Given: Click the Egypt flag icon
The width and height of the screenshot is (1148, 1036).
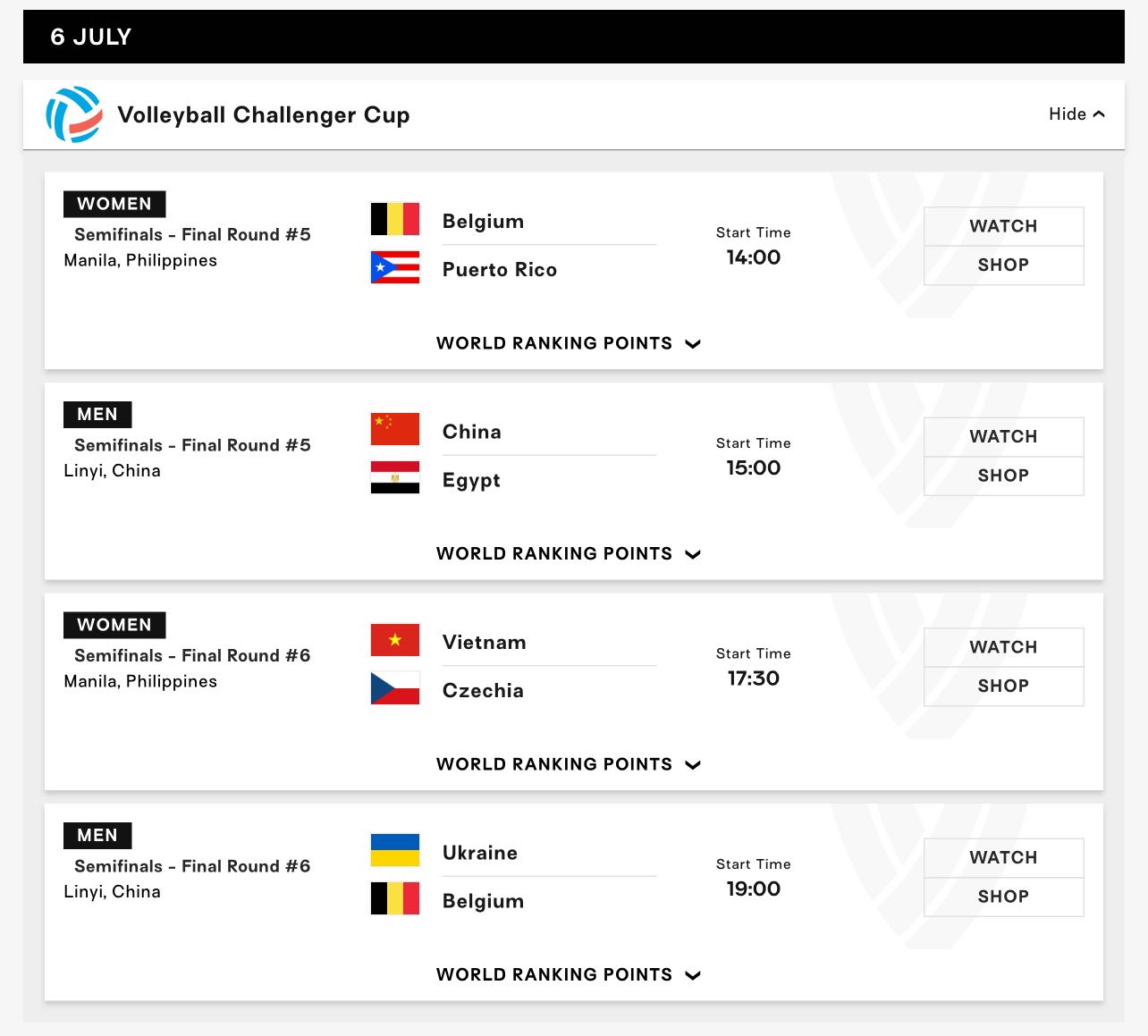Looking at the screenshot, I should click(x=395, y=477).
